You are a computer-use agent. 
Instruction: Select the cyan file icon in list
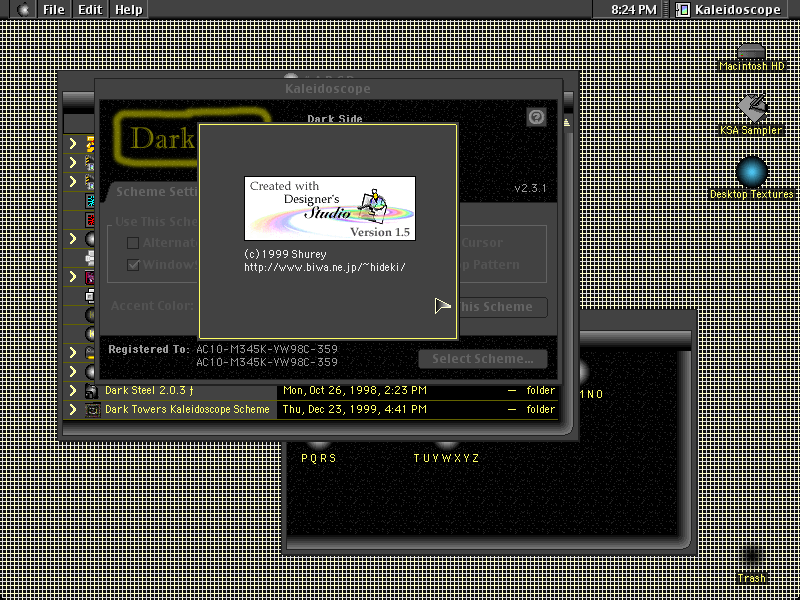pos(90,201)
